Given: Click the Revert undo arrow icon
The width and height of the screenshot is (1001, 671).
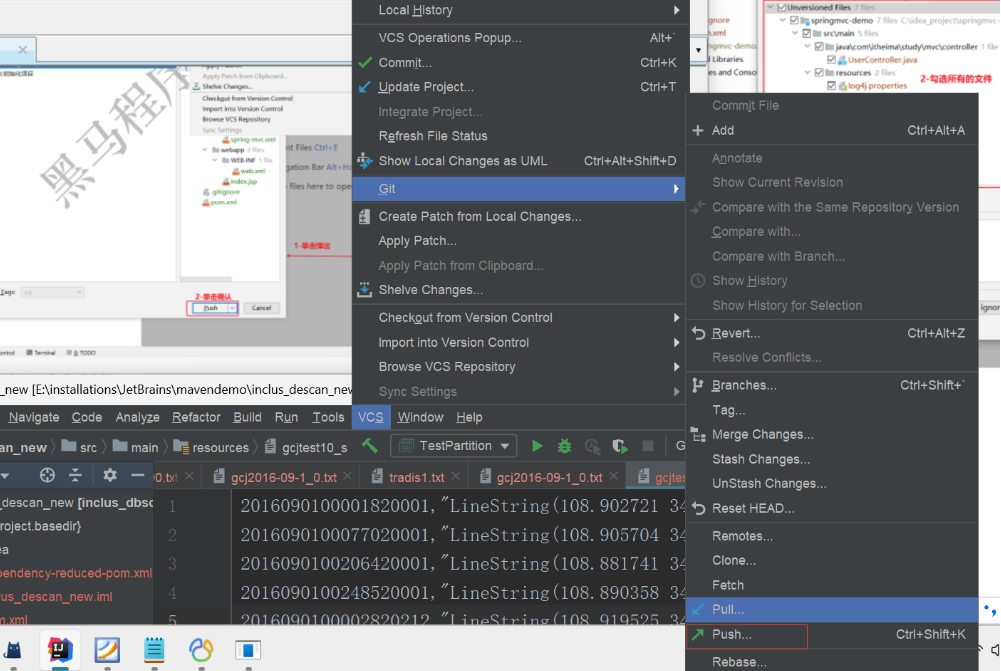Looking at the screenshot, I should (698, 333).
